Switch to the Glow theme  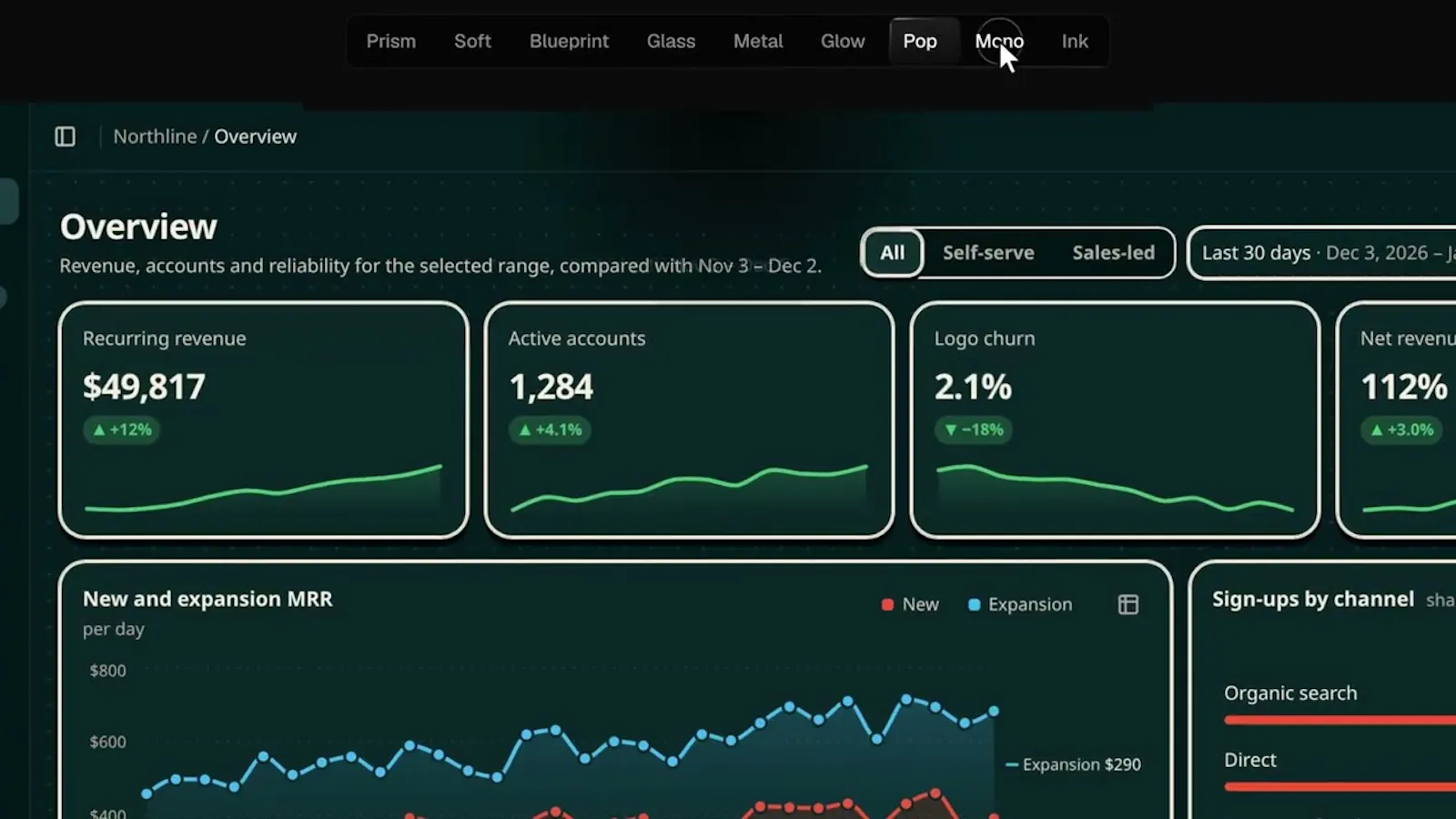[843, 41]
